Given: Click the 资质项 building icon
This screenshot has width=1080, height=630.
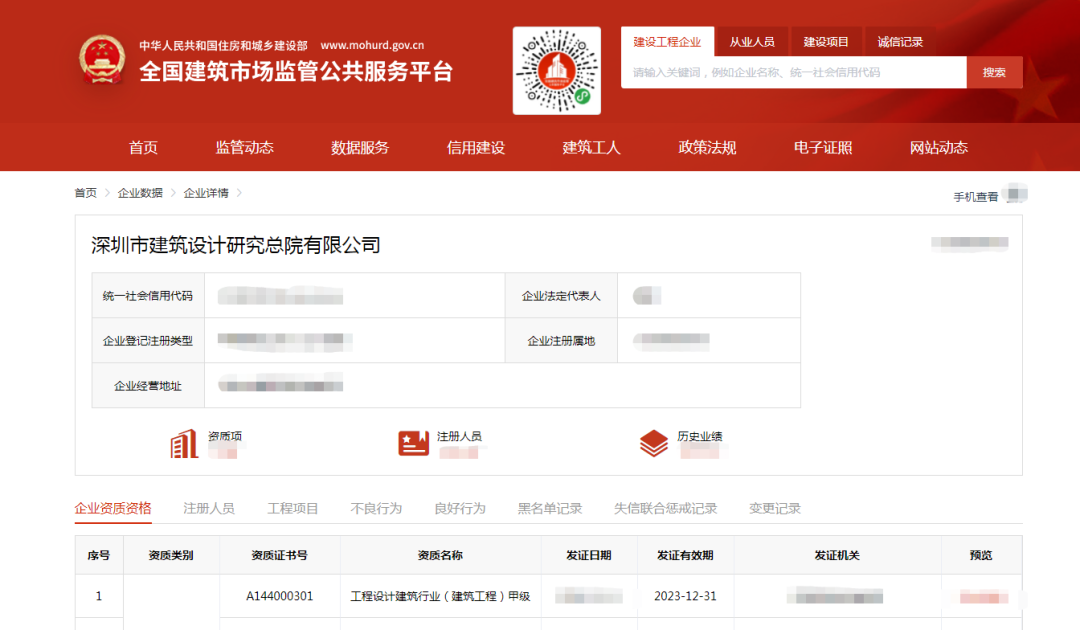Looking at the screenshot, I should [184, 443].
